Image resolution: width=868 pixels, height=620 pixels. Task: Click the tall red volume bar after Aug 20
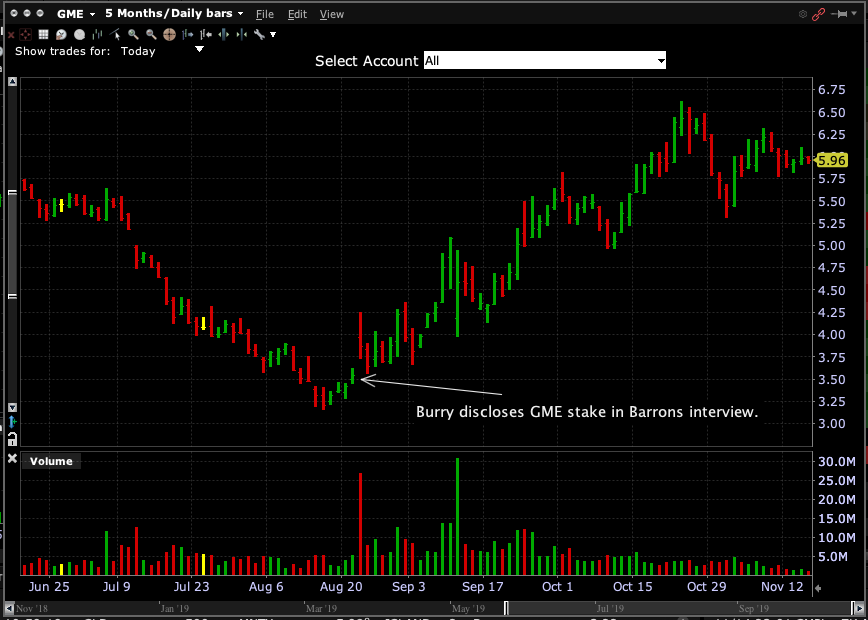click(360, 524)
